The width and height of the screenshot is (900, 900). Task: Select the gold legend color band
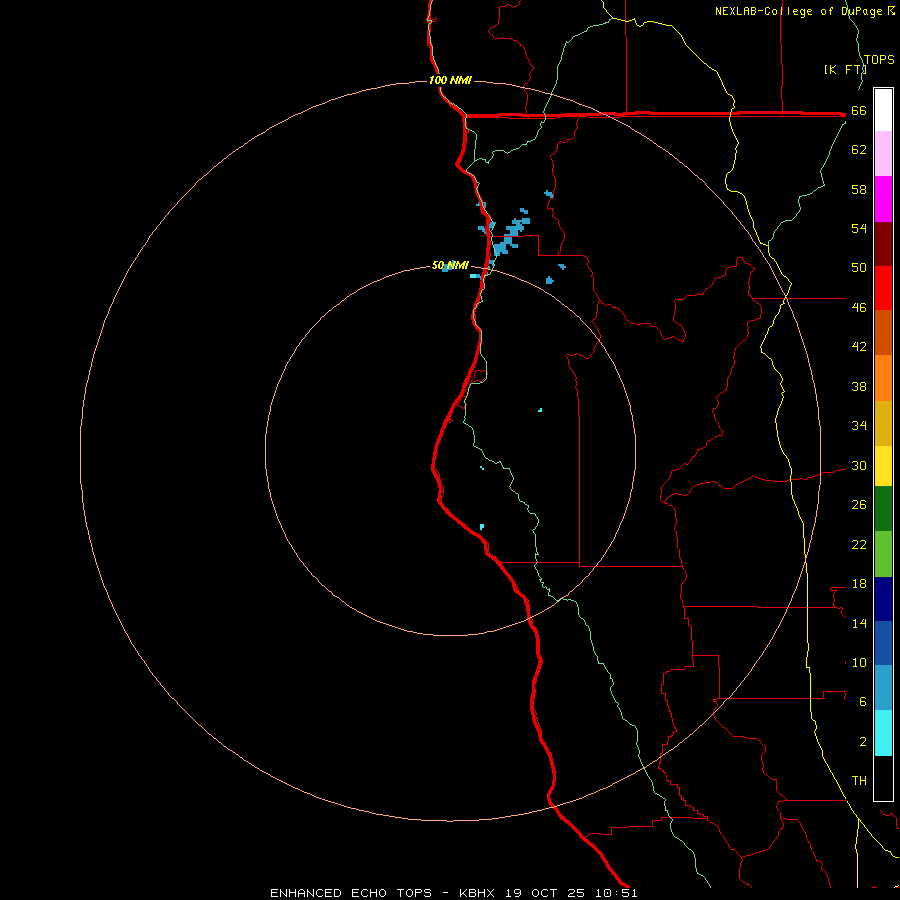883,423
